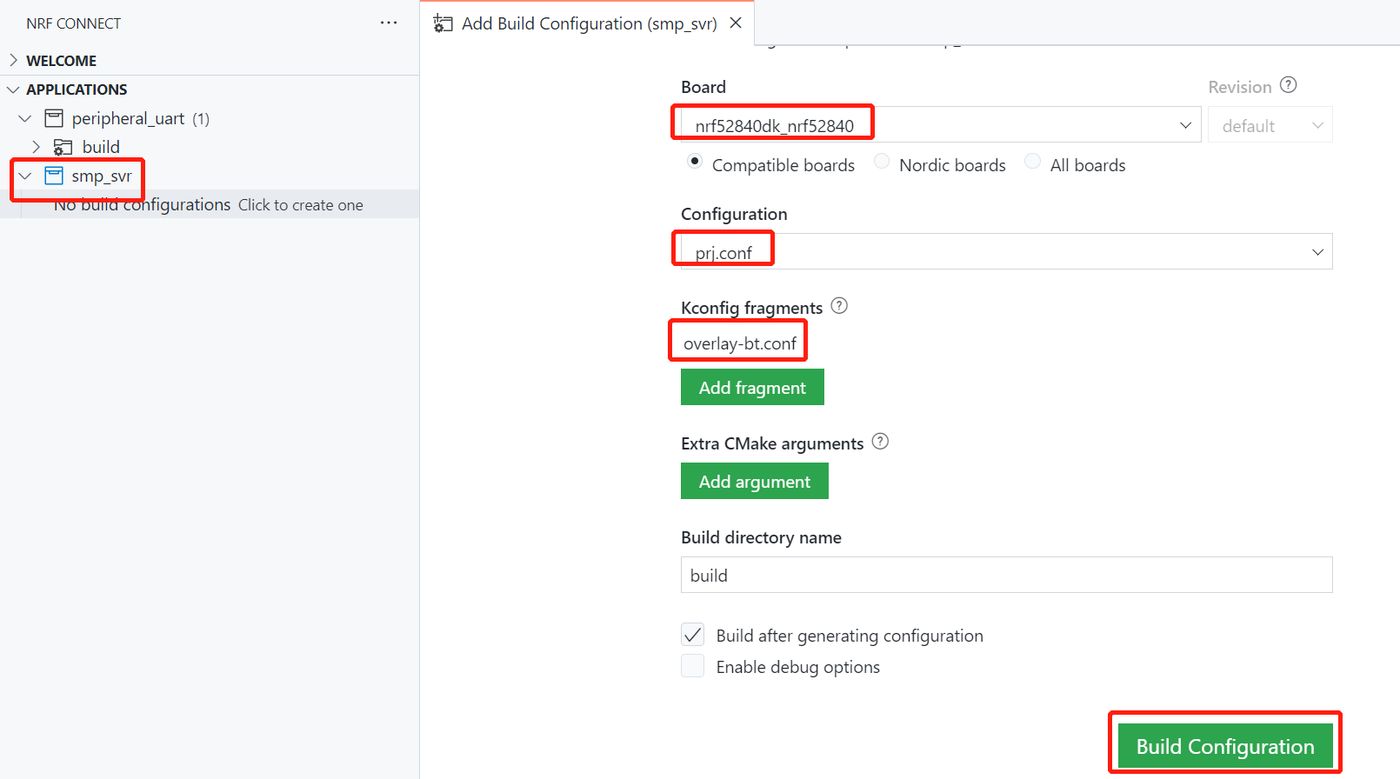Screen dimensions: 1400x779
Task: Click the build configuration tab icon
Action: [x=443, y=24]
